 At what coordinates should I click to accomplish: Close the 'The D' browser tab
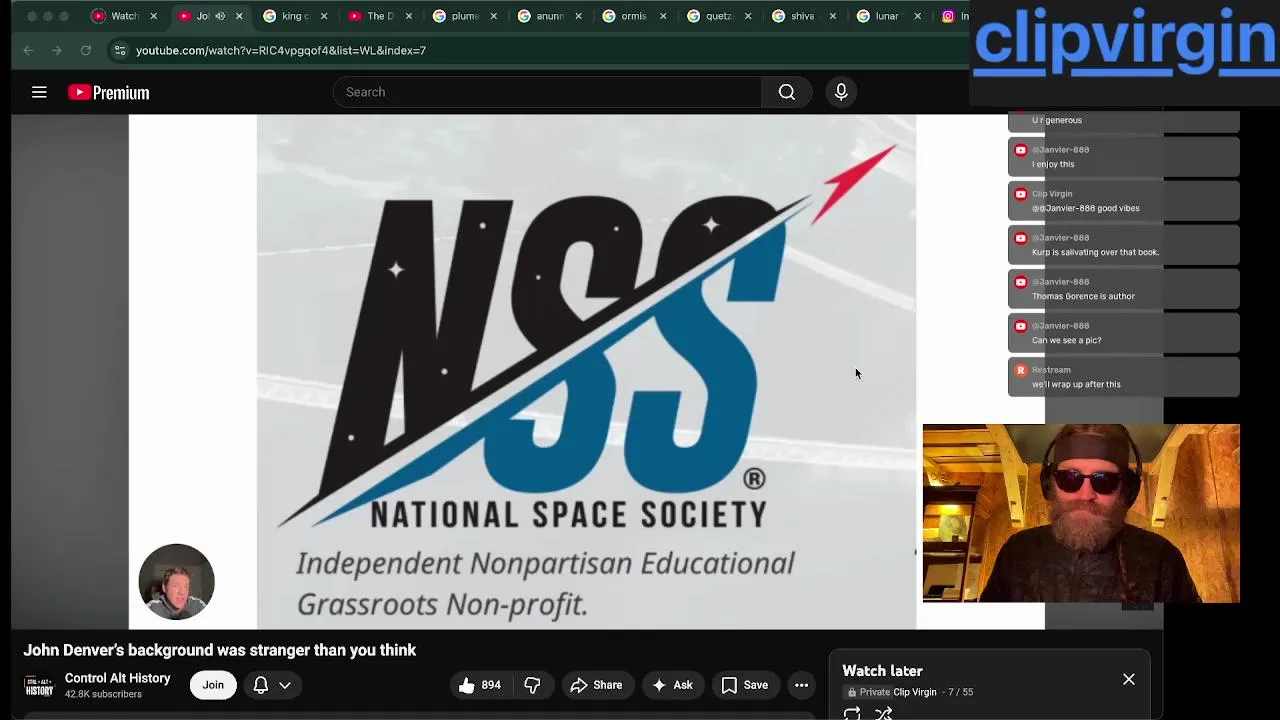click(x=408, y=16)
